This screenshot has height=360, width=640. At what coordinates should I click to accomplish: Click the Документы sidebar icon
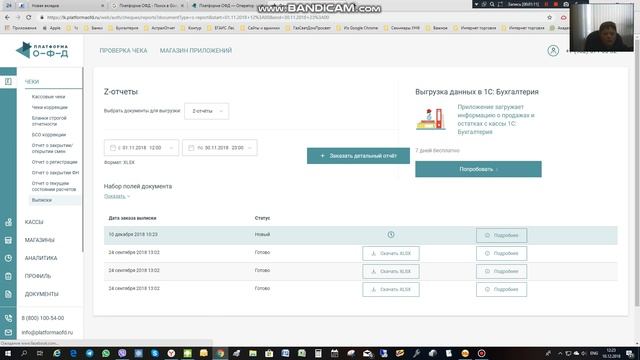(x=8, y=294)
